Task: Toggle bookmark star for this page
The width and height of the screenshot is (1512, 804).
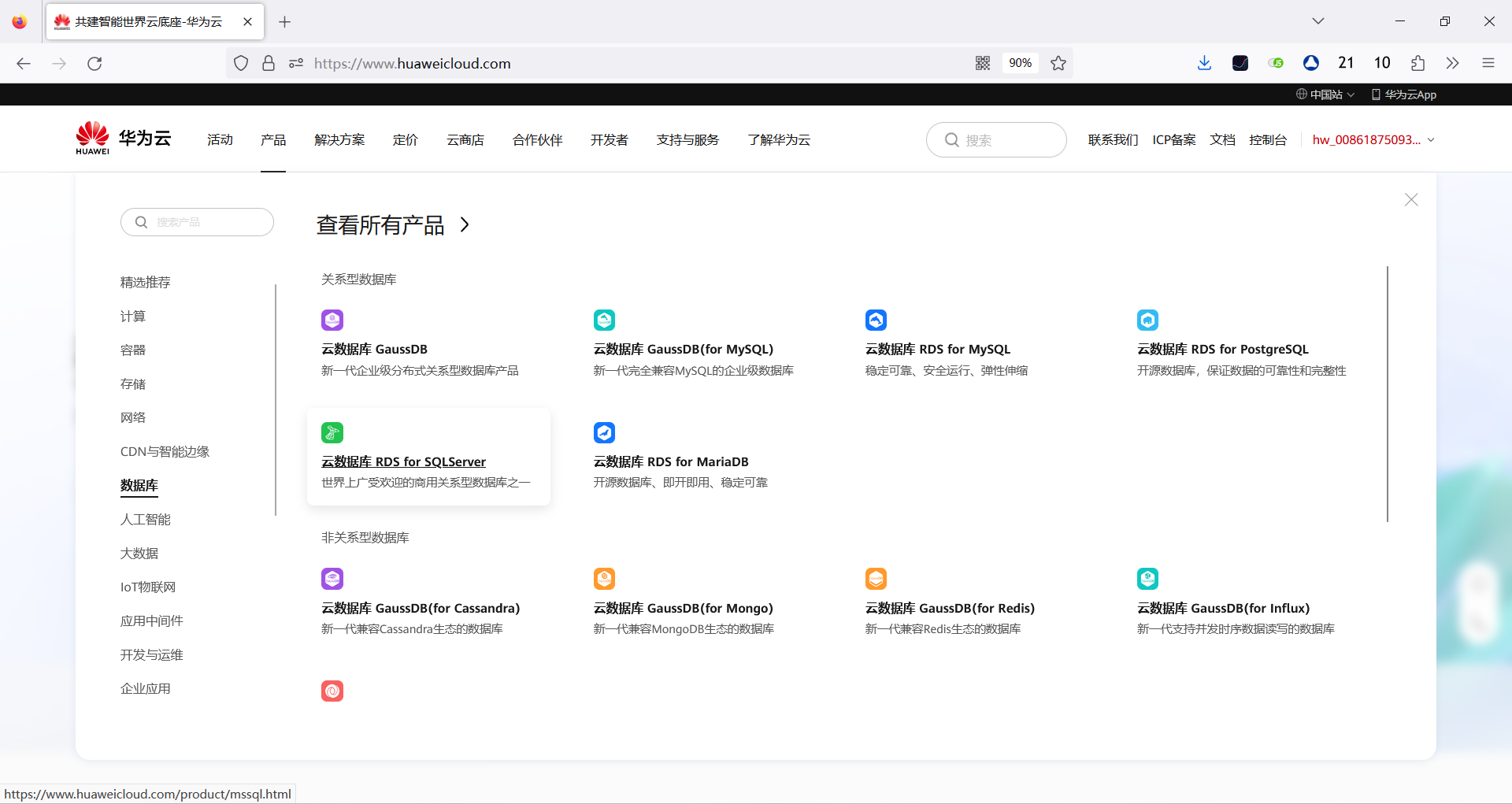Action: (x=1058, y=63)
